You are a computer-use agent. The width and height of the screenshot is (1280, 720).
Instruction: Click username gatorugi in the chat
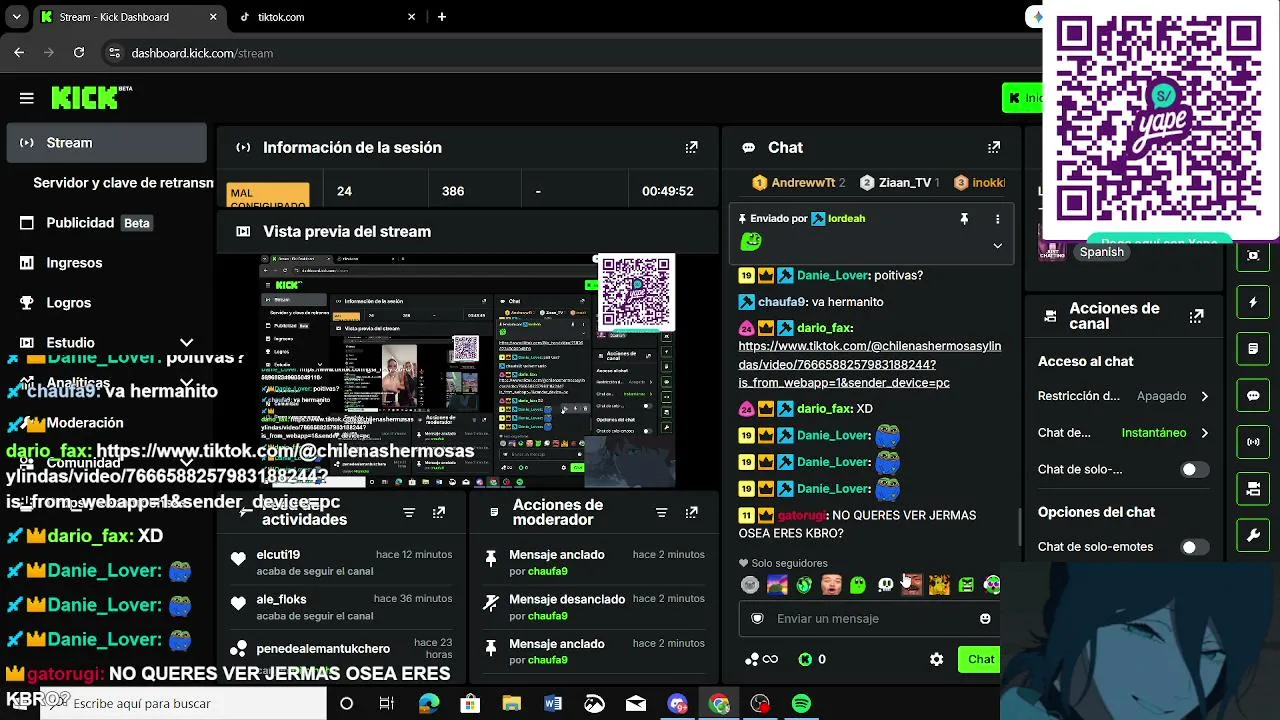[801, 515]
